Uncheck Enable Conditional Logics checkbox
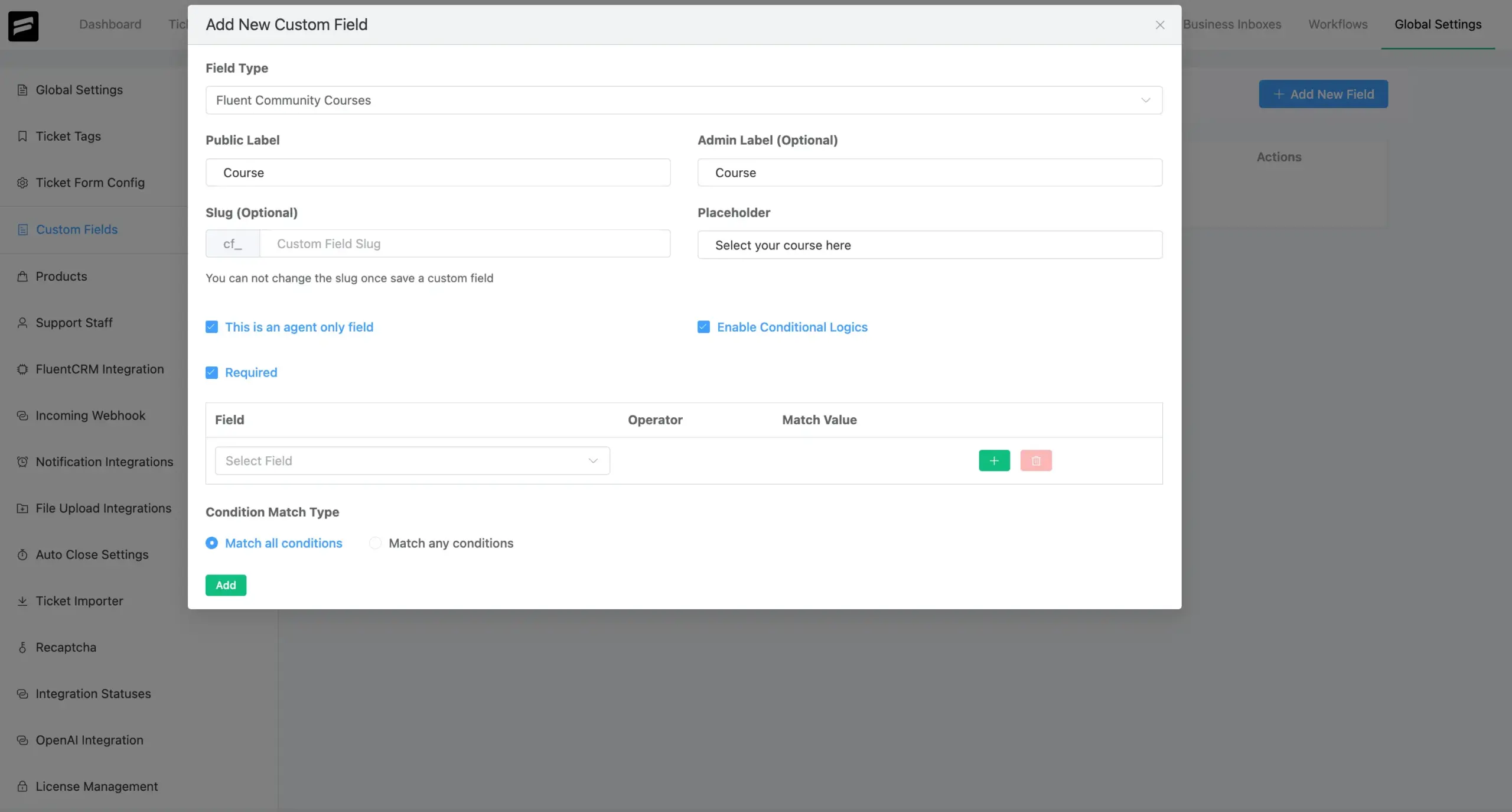Viewport: 1512px width, 812px height. [703, 327]
